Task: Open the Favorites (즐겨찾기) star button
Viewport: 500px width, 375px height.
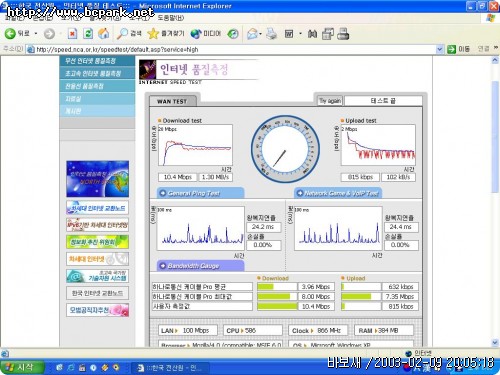Action: click(x=166, y=33)
